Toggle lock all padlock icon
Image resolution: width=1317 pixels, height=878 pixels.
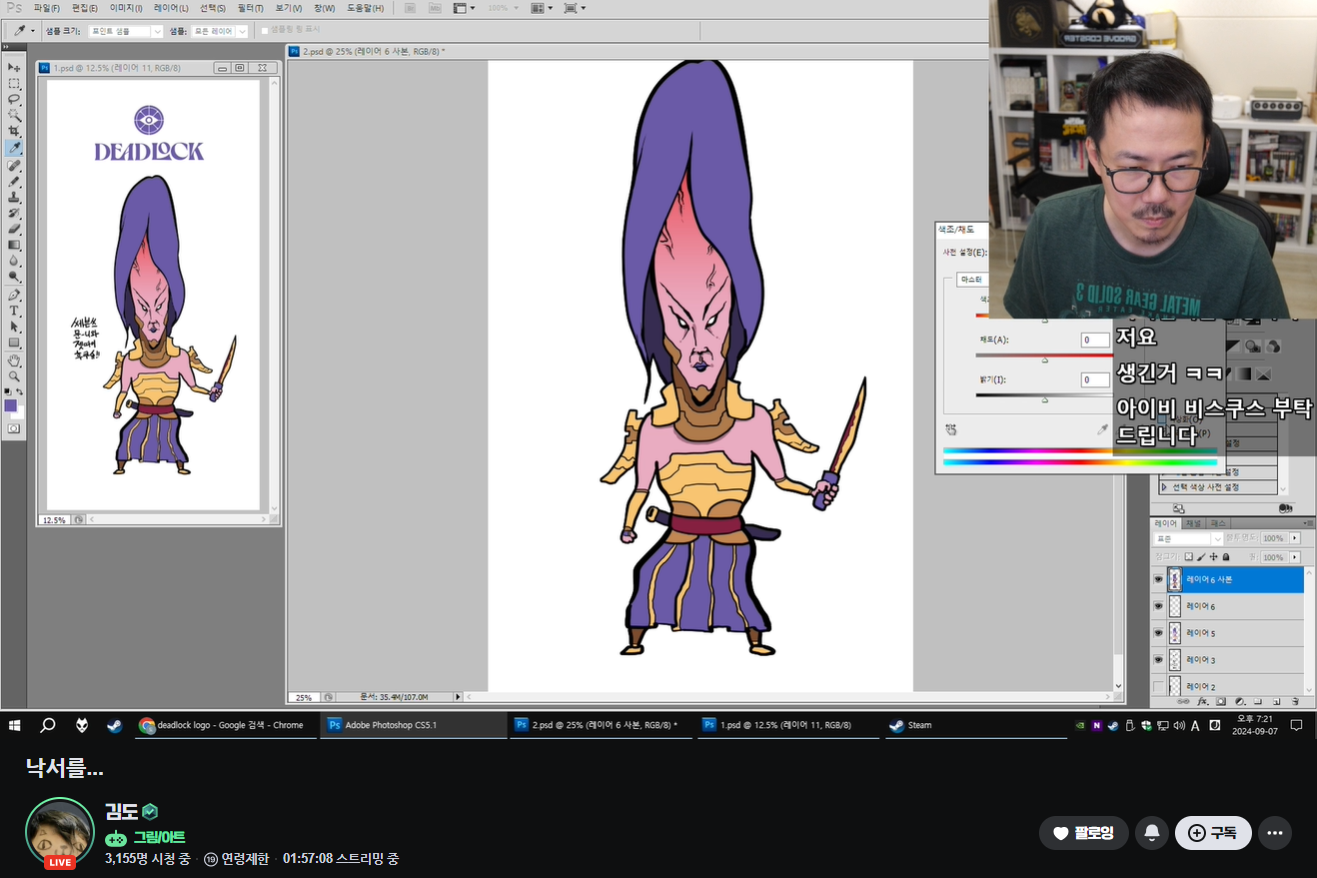[x=1225, y=557]
